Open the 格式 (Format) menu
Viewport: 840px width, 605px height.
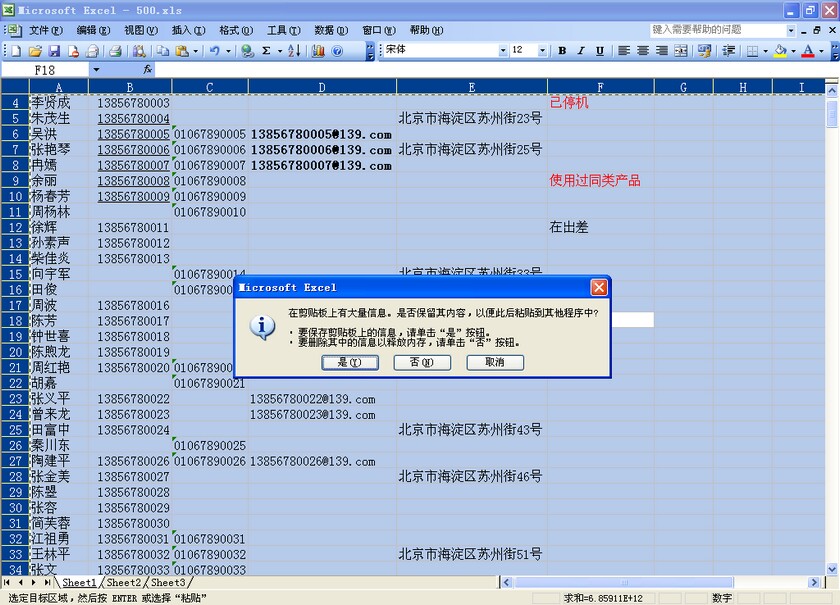[x=236, y=31]
